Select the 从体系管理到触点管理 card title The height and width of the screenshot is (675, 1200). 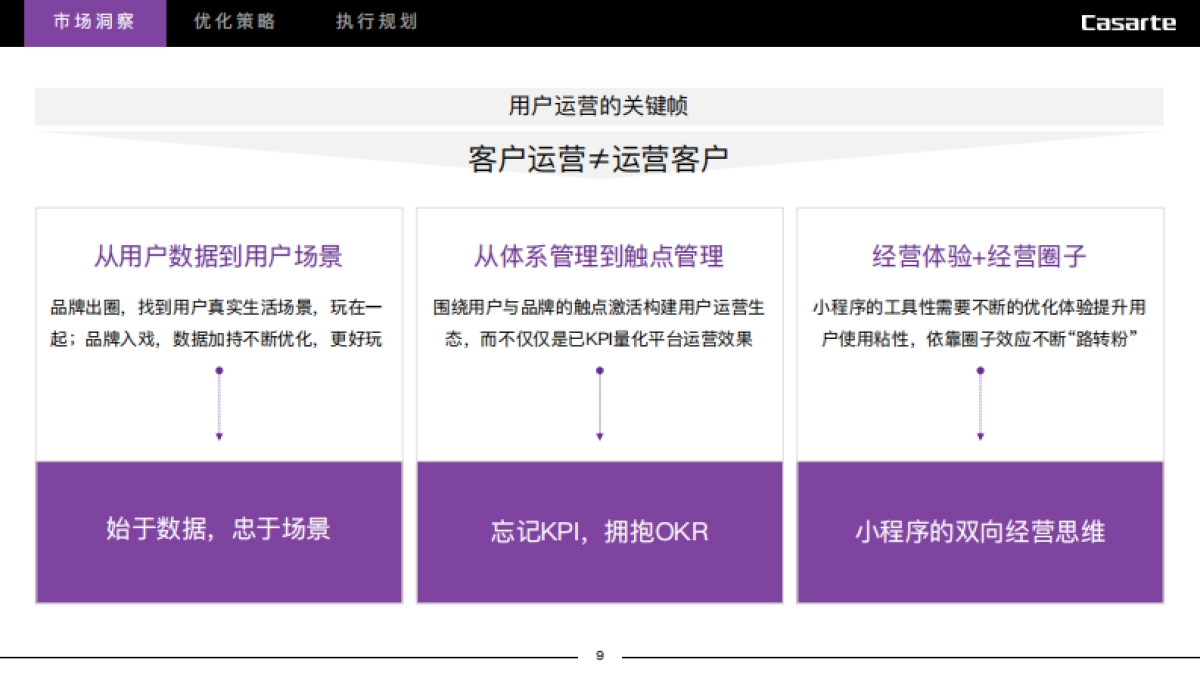pos(599,255)
